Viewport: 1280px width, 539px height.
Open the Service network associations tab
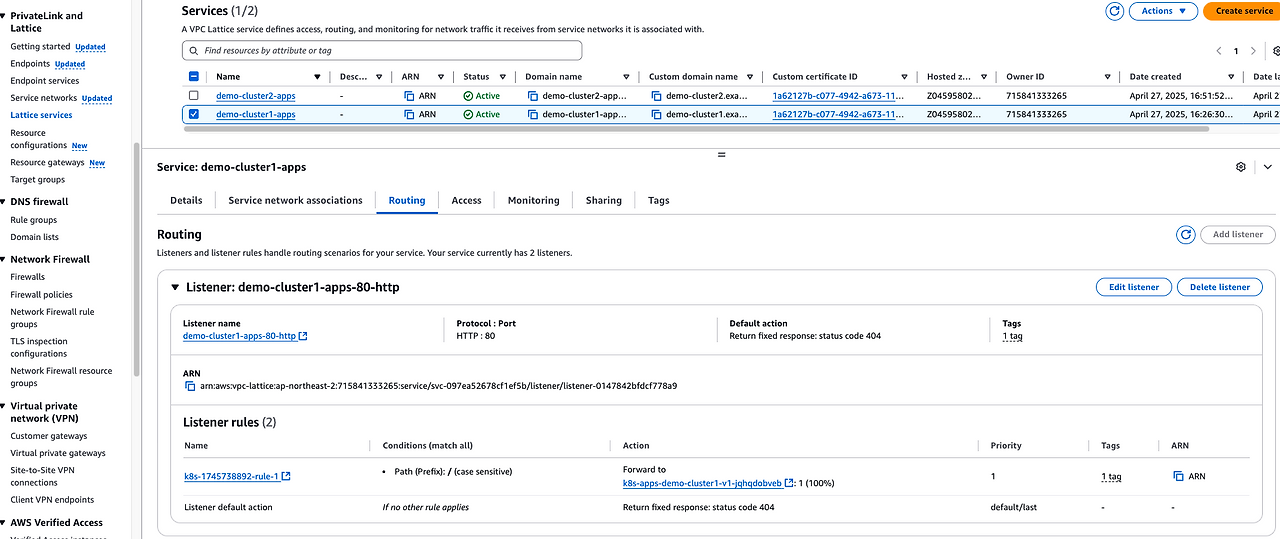tap(295, 200)
